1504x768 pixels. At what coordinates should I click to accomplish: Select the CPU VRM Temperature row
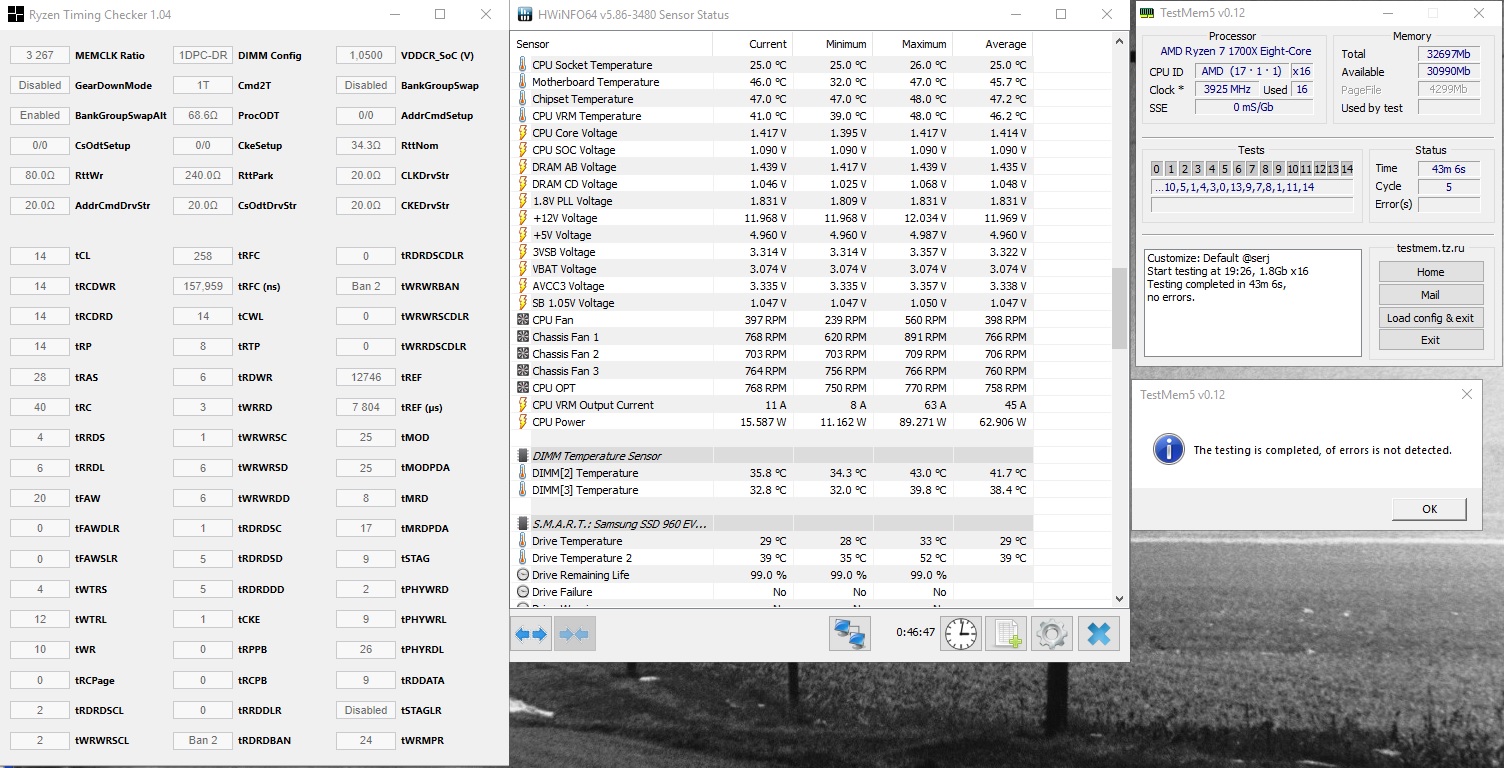771,116
